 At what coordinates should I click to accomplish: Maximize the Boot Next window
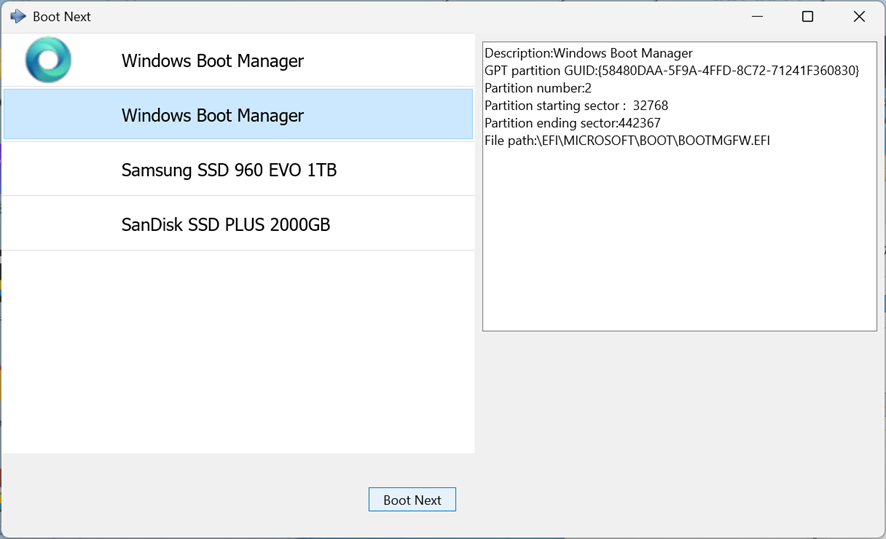click(x=807, y=16)
